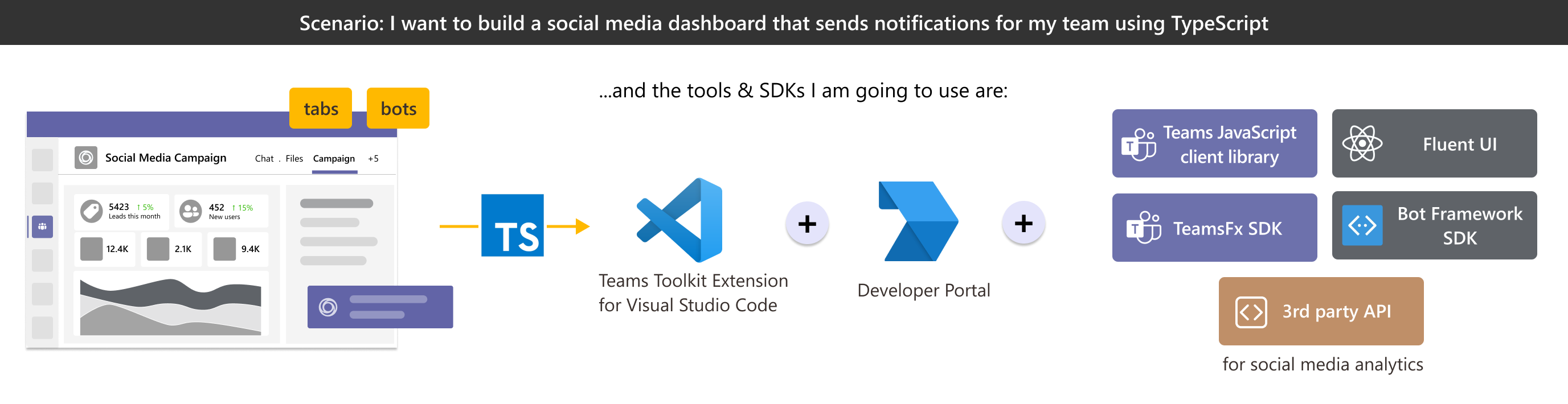
Task: Click the 9.4K value
Action: 250,249
